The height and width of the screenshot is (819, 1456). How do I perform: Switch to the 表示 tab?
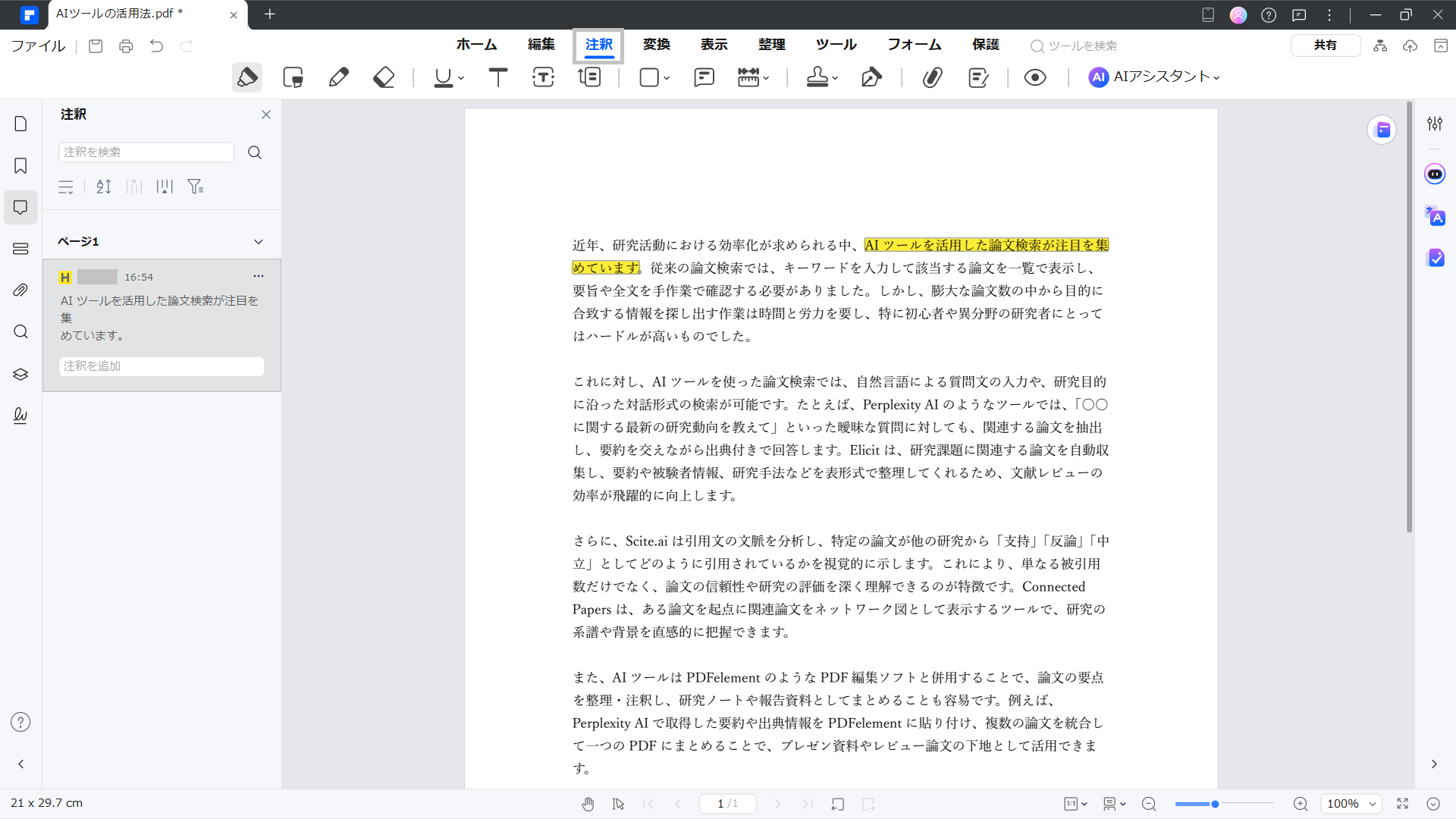(x=714, y=45)
